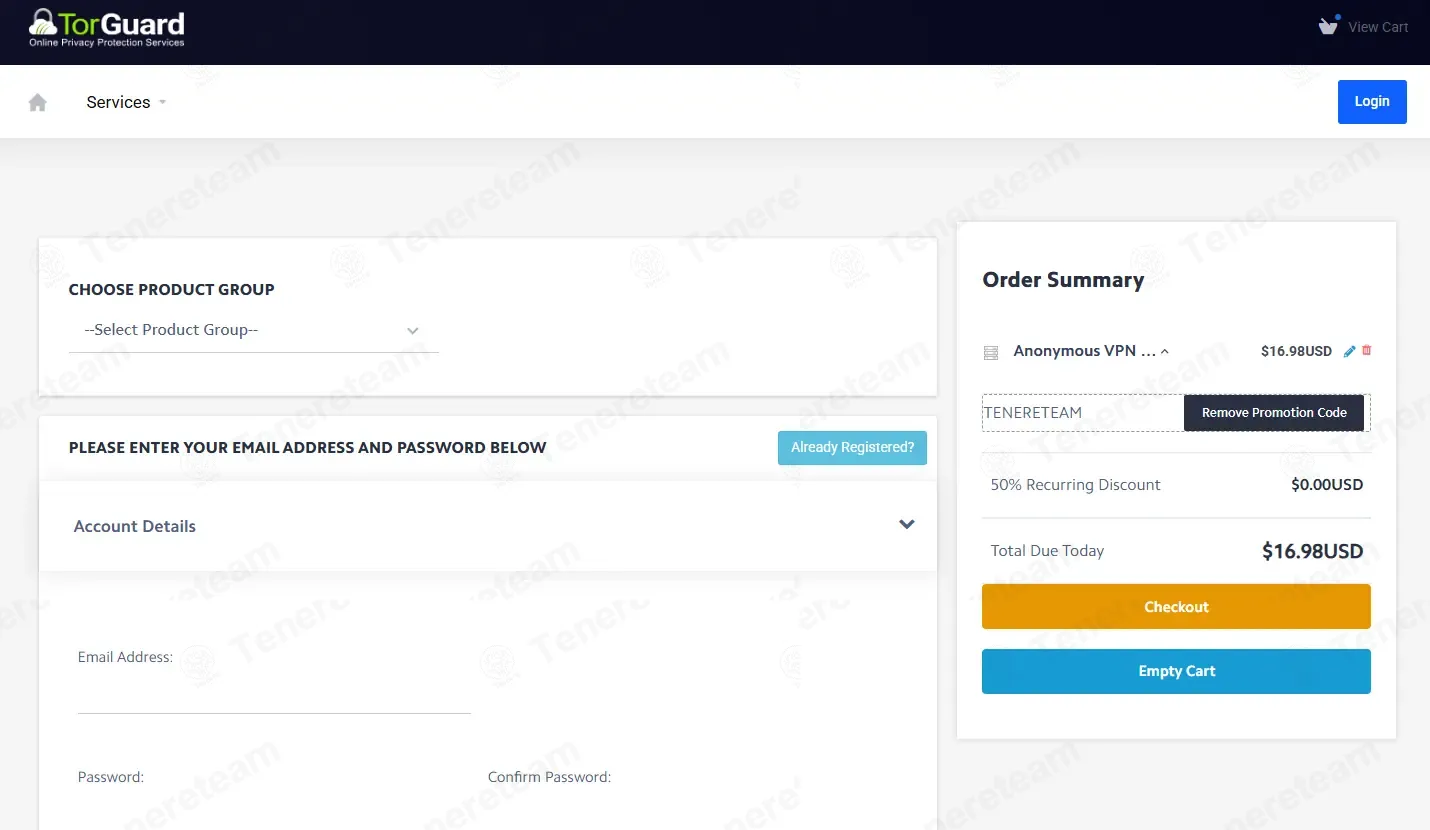Collapse the Anonymous VPN item details caret
The image size is (1430, 830).
coord(1165,351)
